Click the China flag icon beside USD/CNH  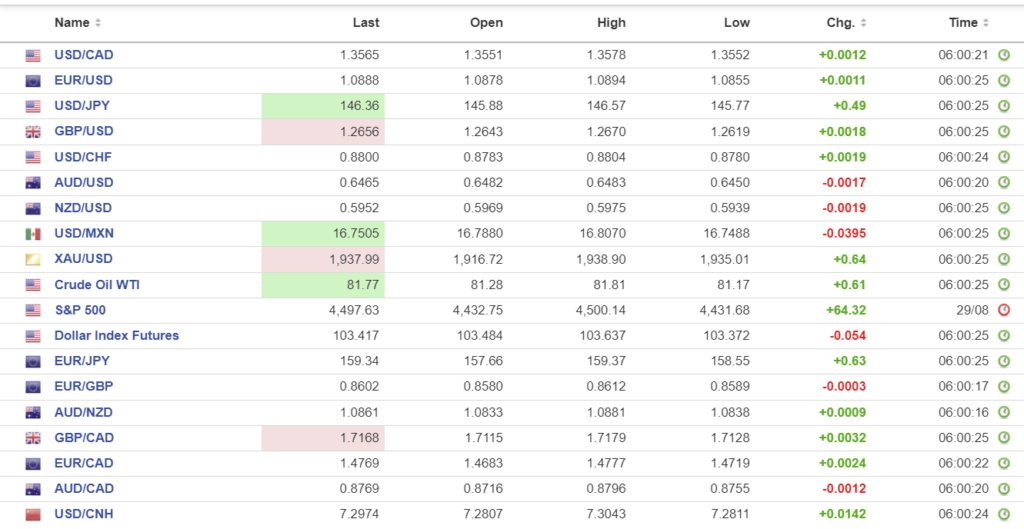(x=33, y=514)
